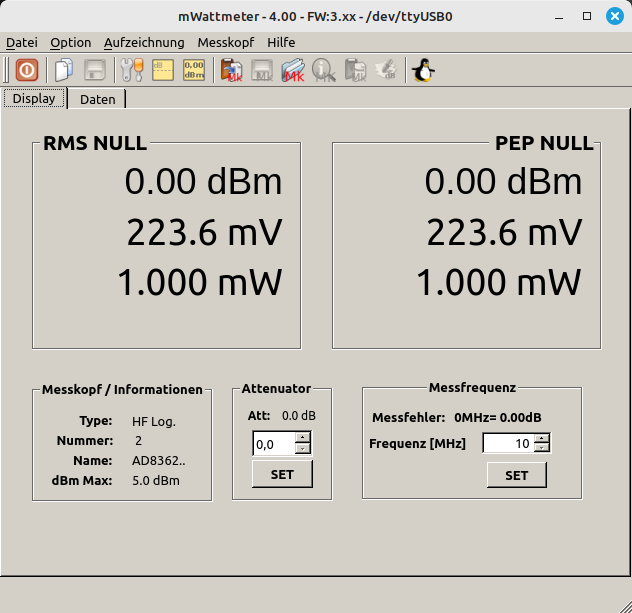The image size is (632, 613).
Task: Click the wrench and screwdriver settings icon
Action: pyautogui.click(x=131, y=70)
